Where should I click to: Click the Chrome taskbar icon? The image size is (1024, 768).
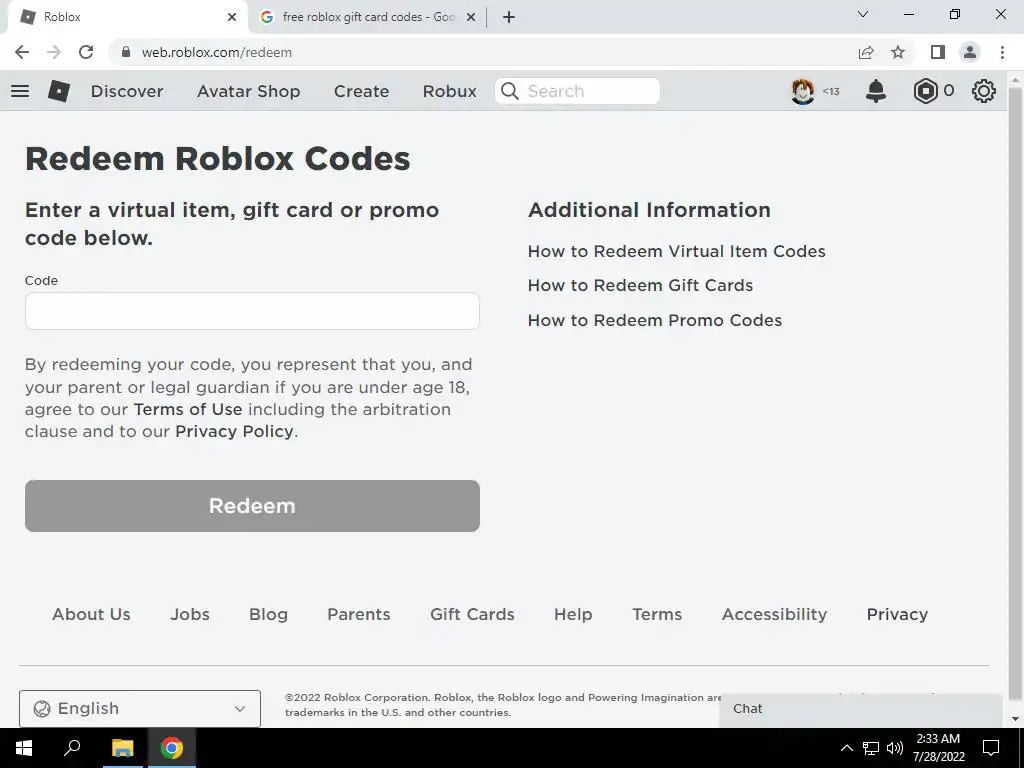point(172,748)
